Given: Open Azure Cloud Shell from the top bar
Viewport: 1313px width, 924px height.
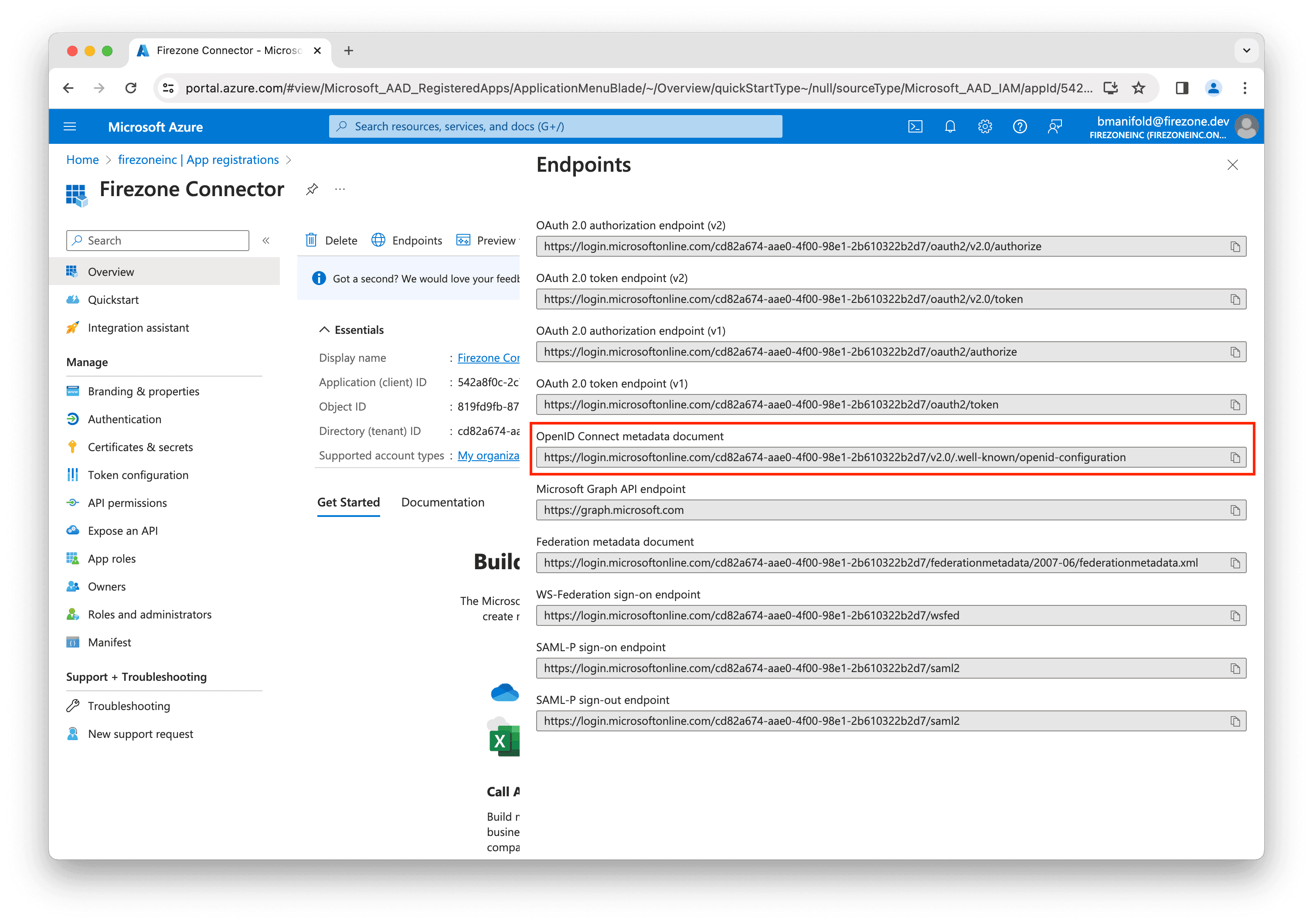Looking at the screenshot, I should (x=915, y=126).
